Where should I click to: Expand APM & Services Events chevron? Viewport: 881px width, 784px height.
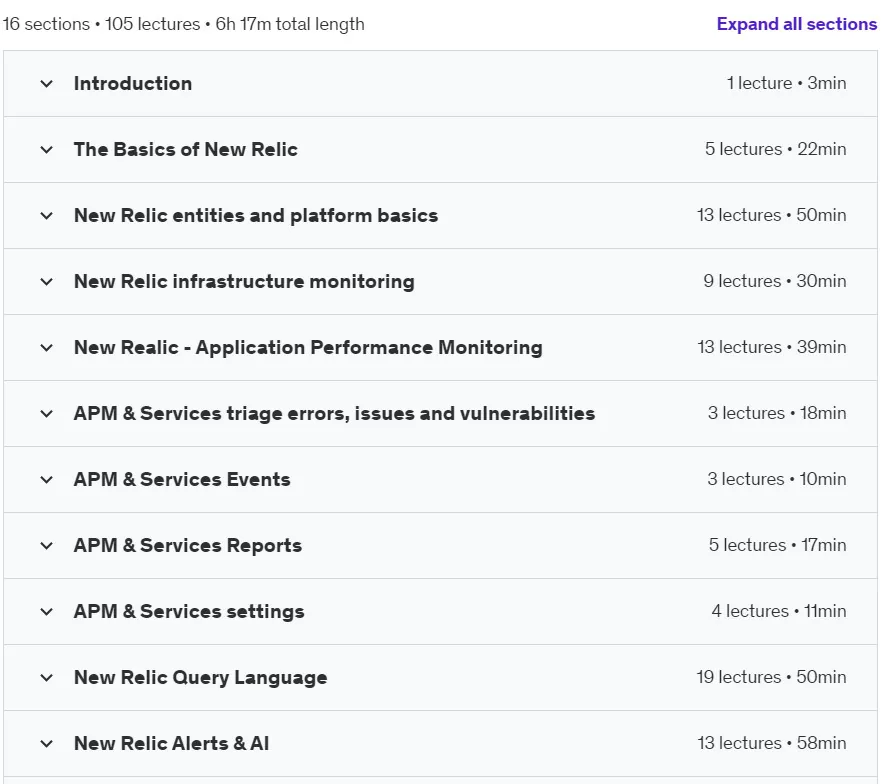click(47, 479)
